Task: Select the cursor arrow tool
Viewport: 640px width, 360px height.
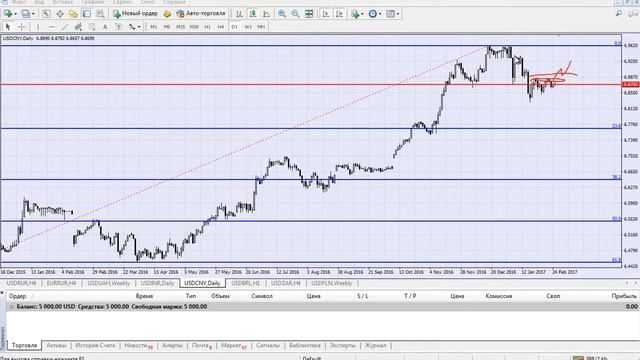Action: pos(8,27)
